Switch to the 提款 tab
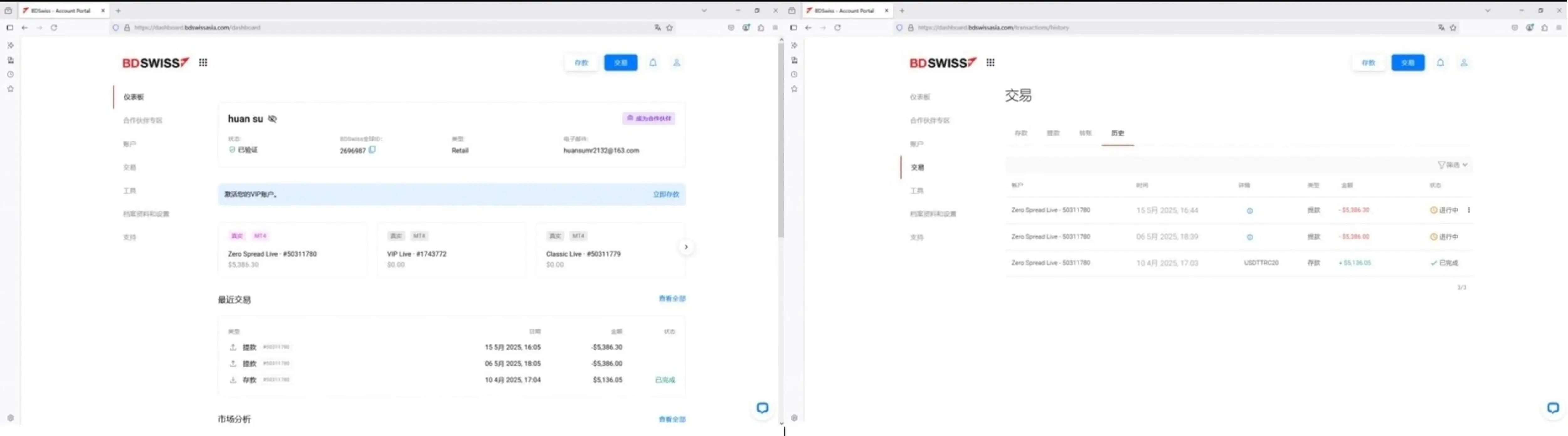The height and width of the screenshot is (436, 1568). 1053,133
